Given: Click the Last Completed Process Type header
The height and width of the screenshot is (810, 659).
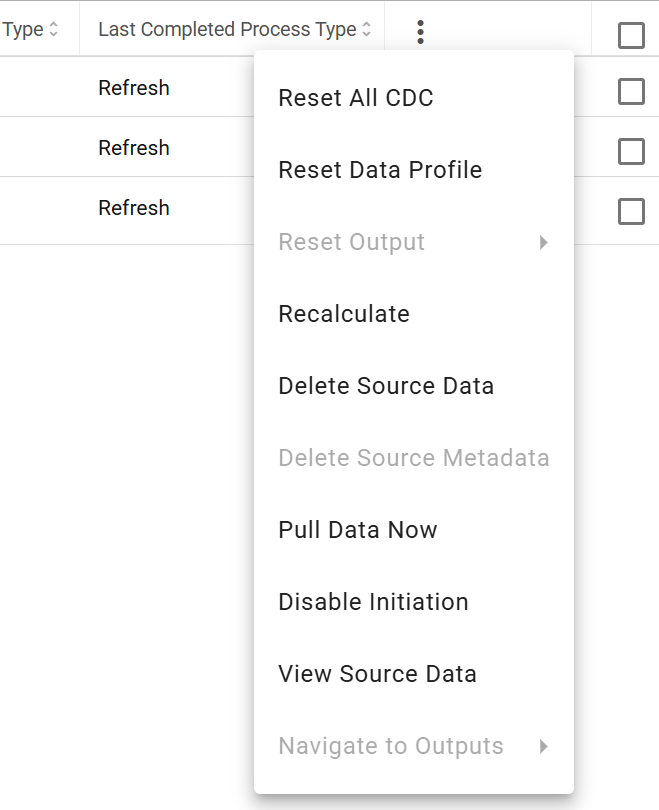Looking at the screenshot, I should [x=227, y=29].
